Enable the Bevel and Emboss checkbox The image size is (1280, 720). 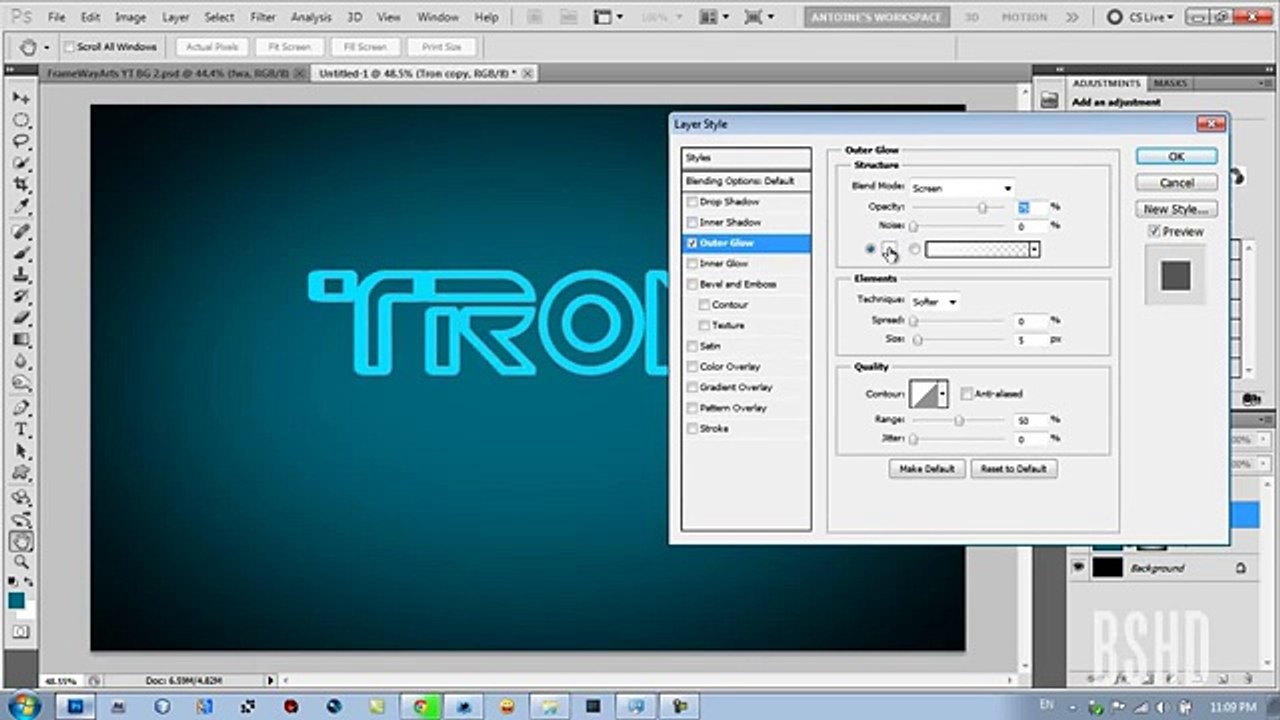(692, 284)
